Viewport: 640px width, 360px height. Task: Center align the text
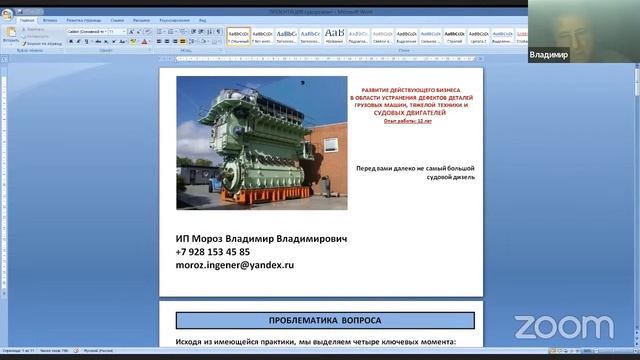pos(167,42)
